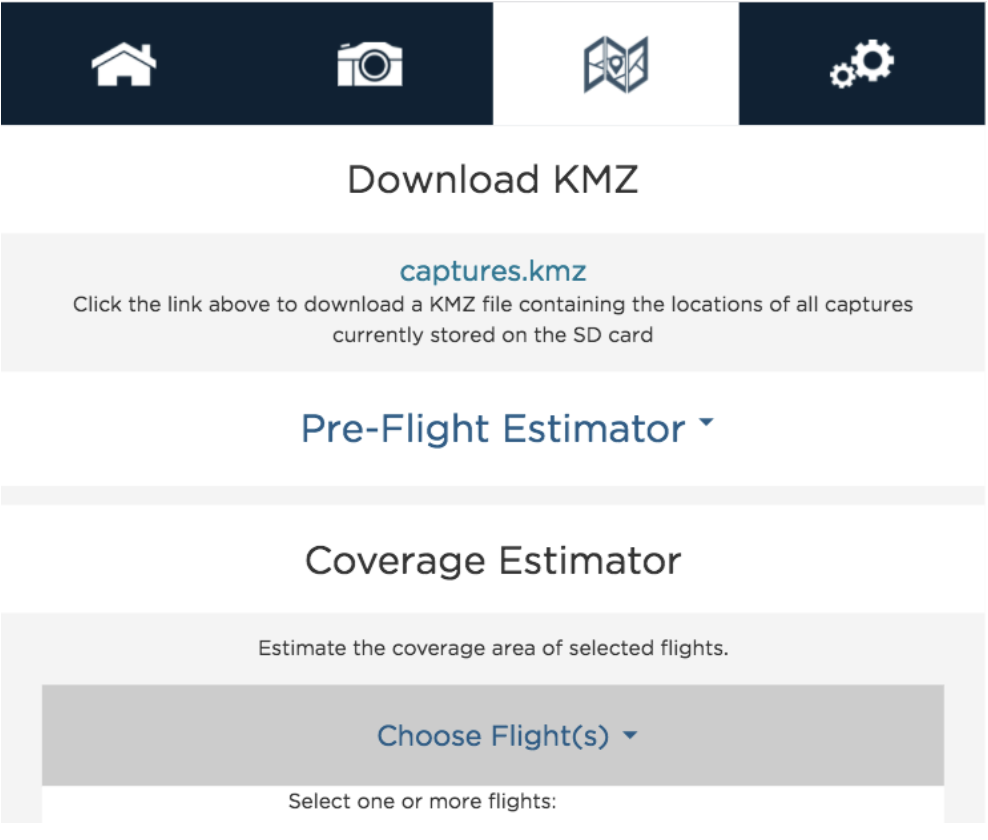988x840 pixels.
Task: Download the captures.kmz file
Action: (493, 271)
